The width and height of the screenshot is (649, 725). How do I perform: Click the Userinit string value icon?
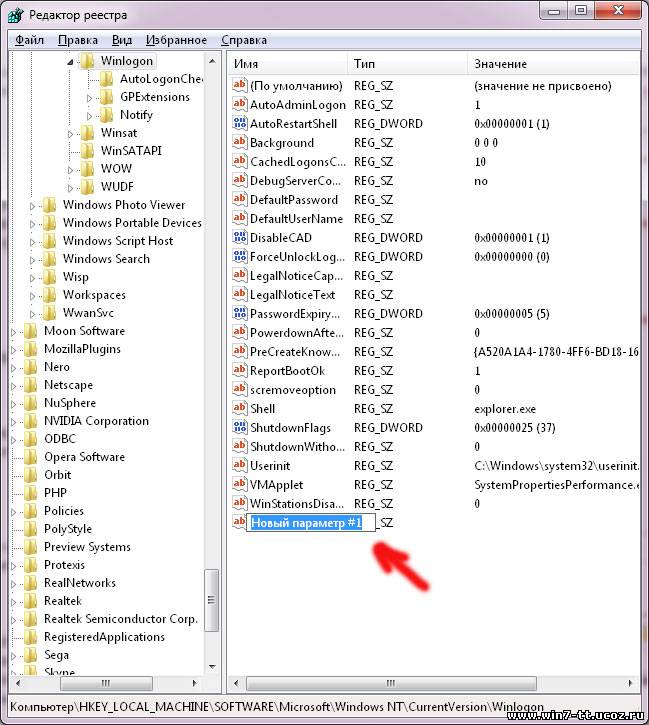[x=239, y=465]
